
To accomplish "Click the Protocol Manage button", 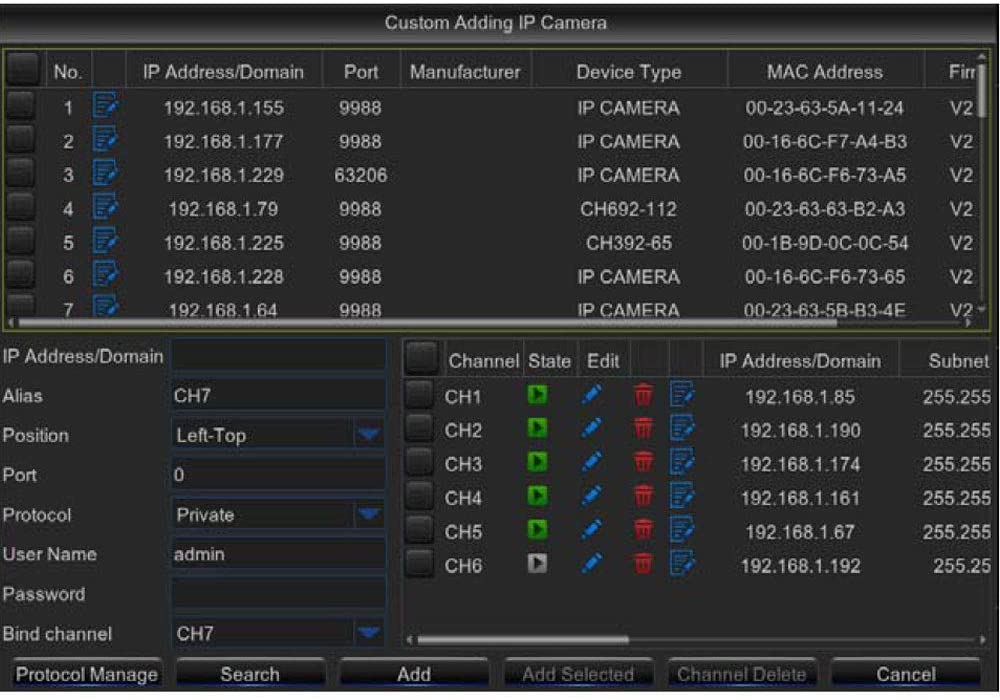I will pos(87,674).
